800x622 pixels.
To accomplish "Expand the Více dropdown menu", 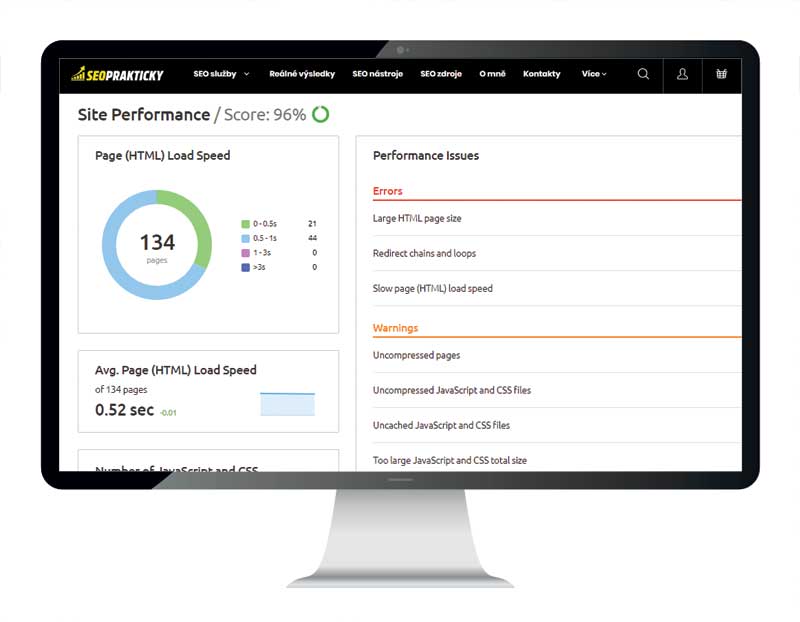I will 594,74.
